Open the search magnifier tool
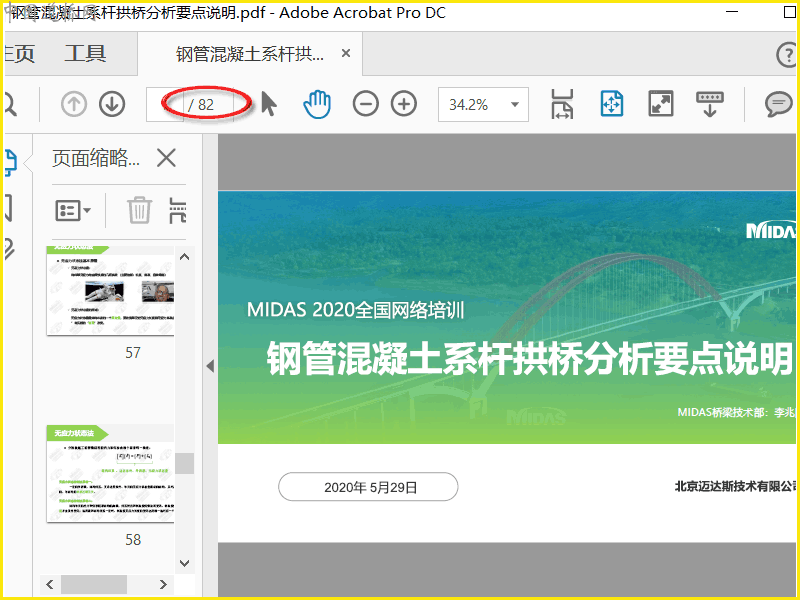800x600 pixels. tap(10, 104)
